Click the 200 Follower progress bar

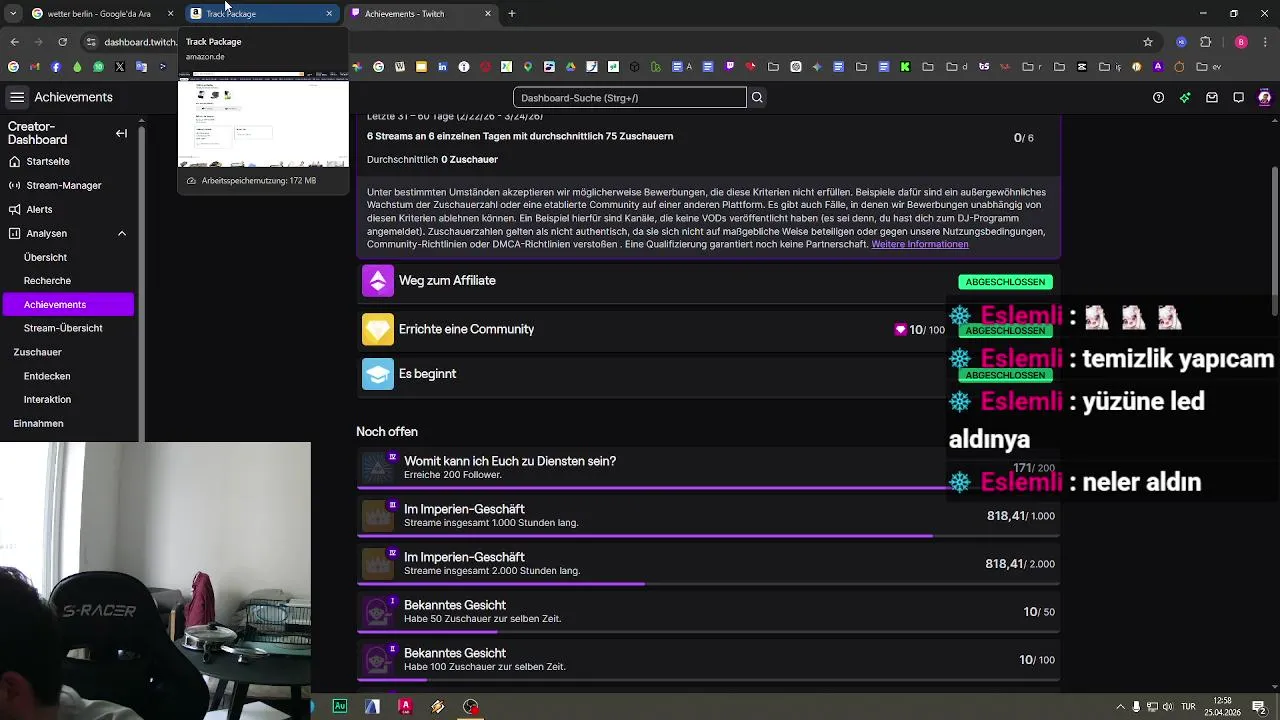[708, 489]
